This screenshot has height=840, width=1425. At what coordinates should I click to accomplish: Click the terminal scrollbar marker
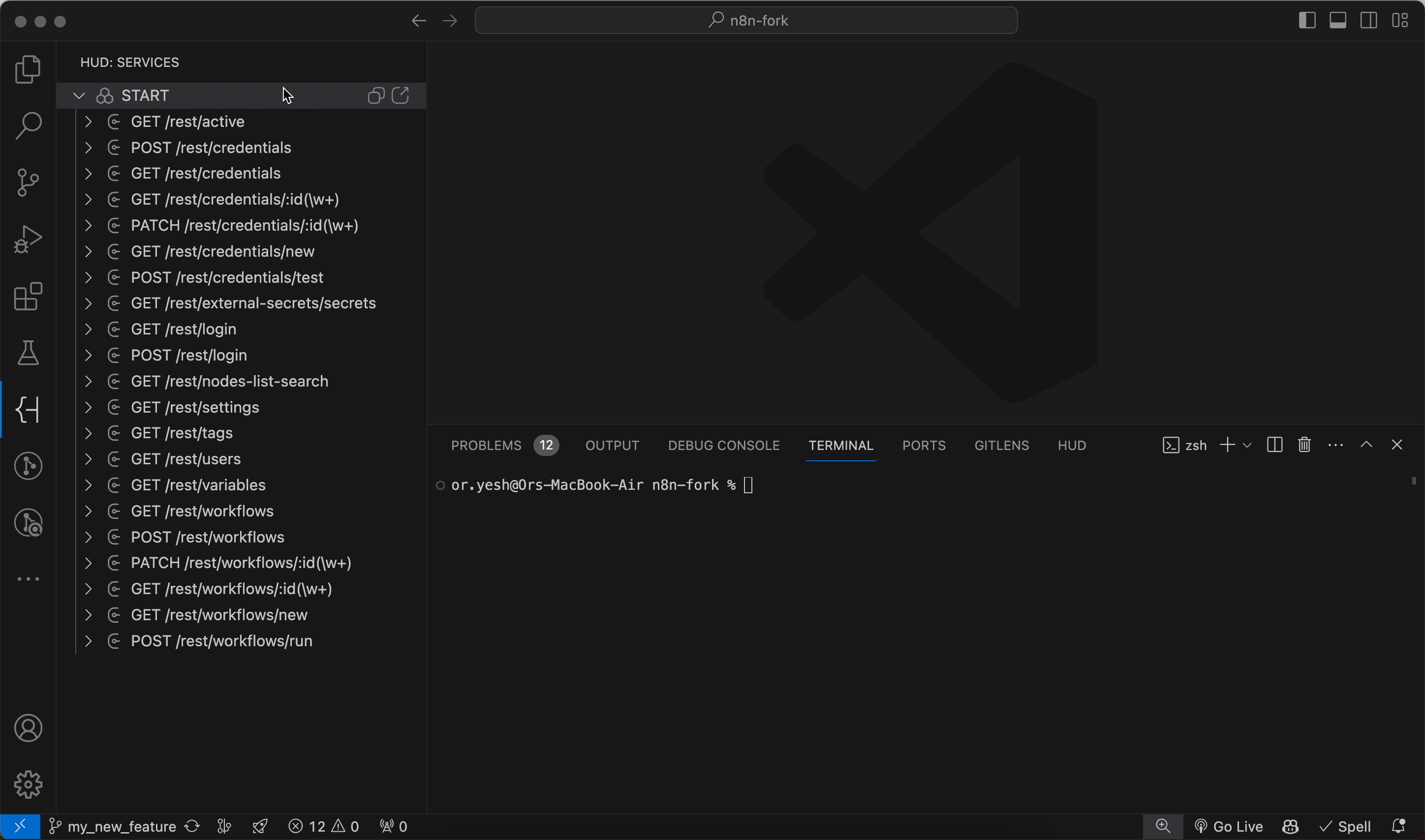click(x=1414, y=481)
